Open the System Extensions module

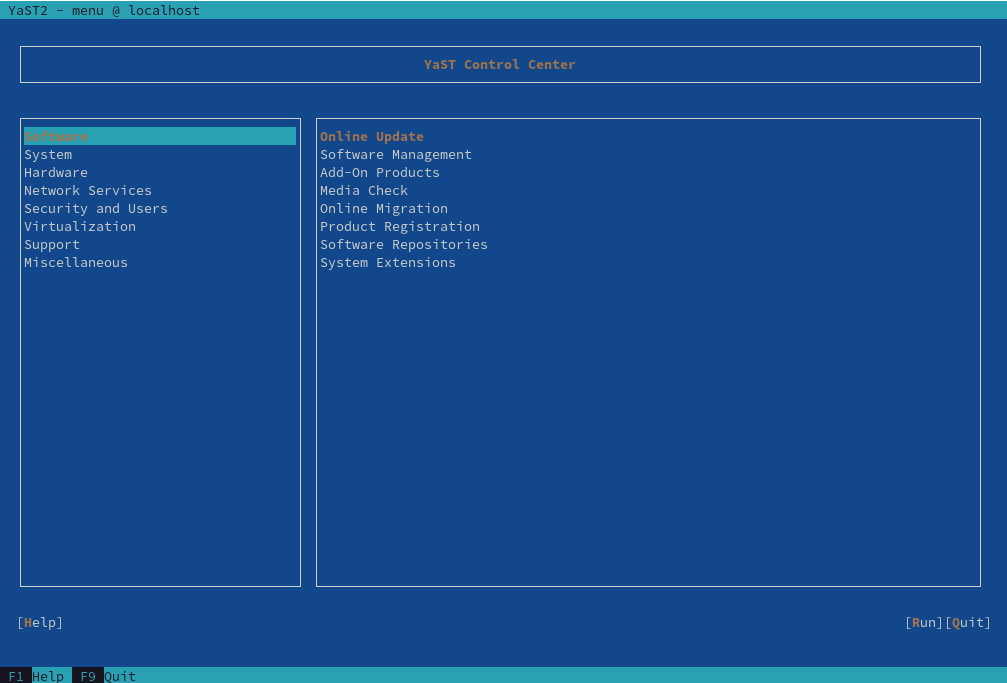point(388,262)
